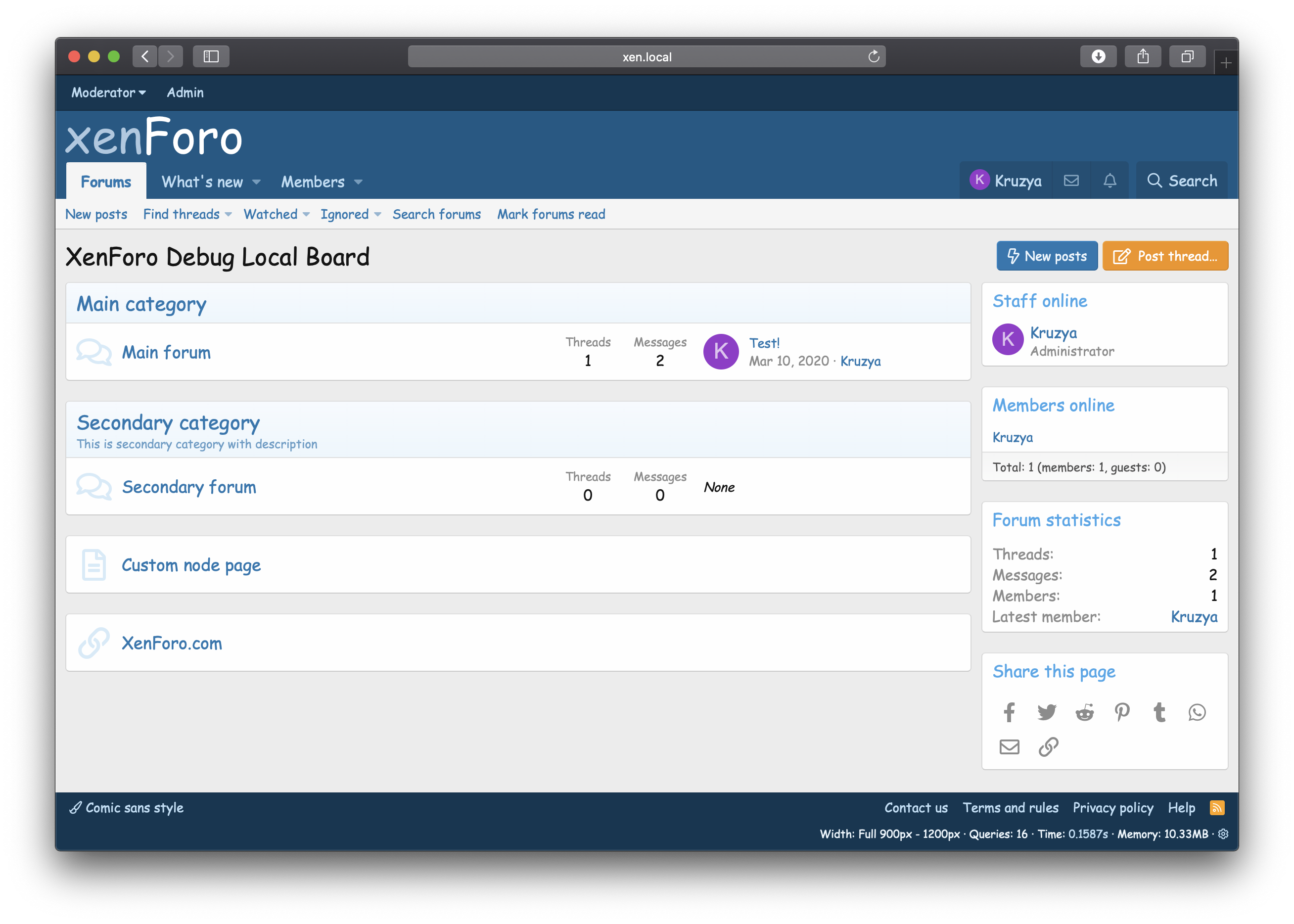
Task: Expand the Moderator dropdown menu
Action: tap(108, 92)
